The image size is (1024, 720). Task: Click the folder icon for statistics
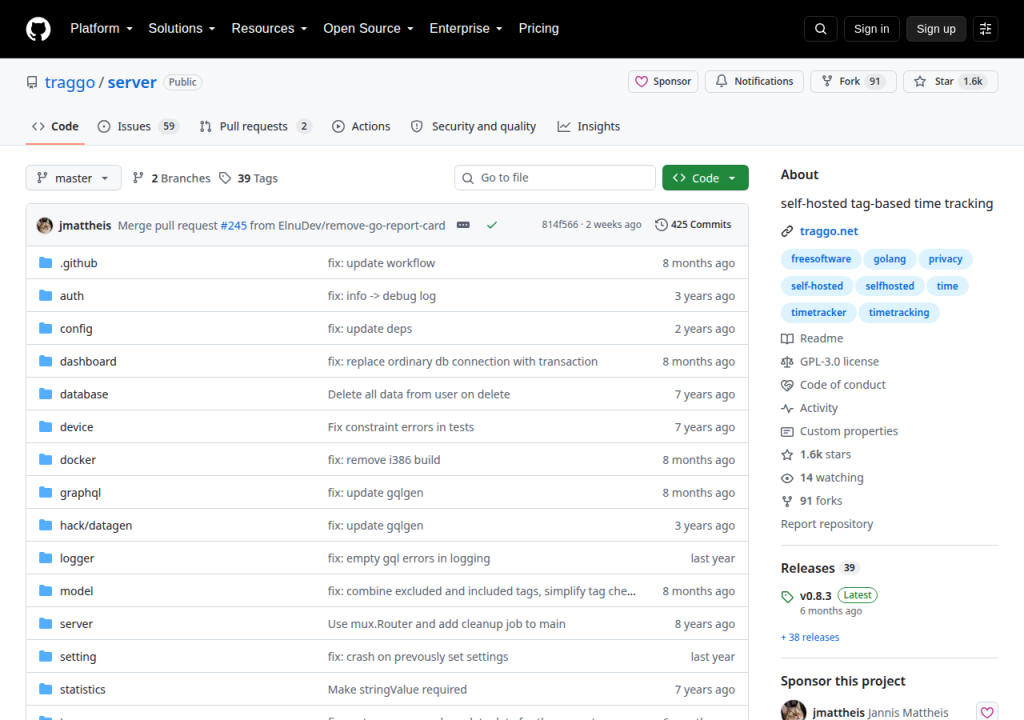(45, 689)
